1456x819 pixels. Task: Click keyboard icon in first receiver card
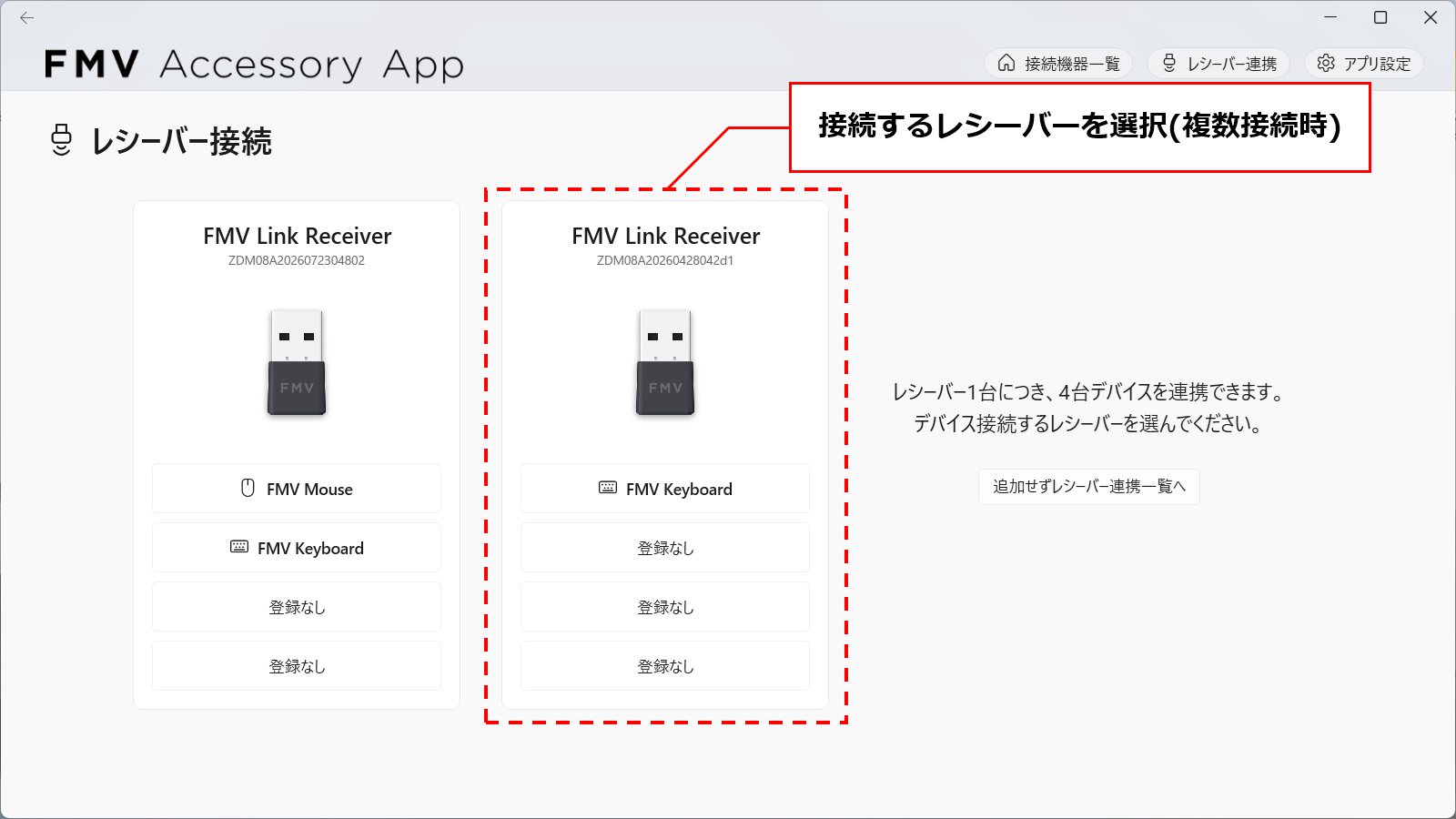point(239,547)
